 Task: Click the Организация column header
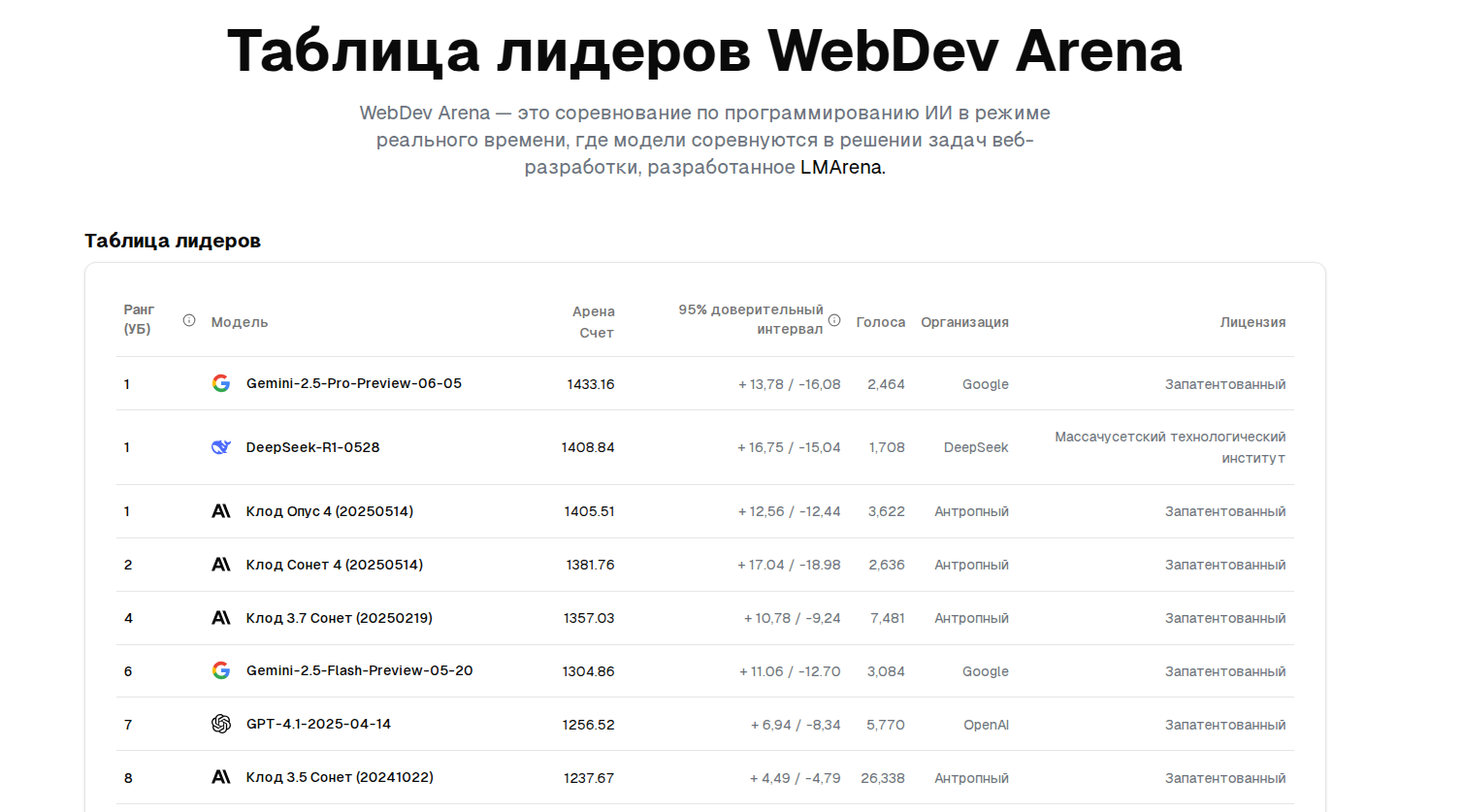point(964,322)
